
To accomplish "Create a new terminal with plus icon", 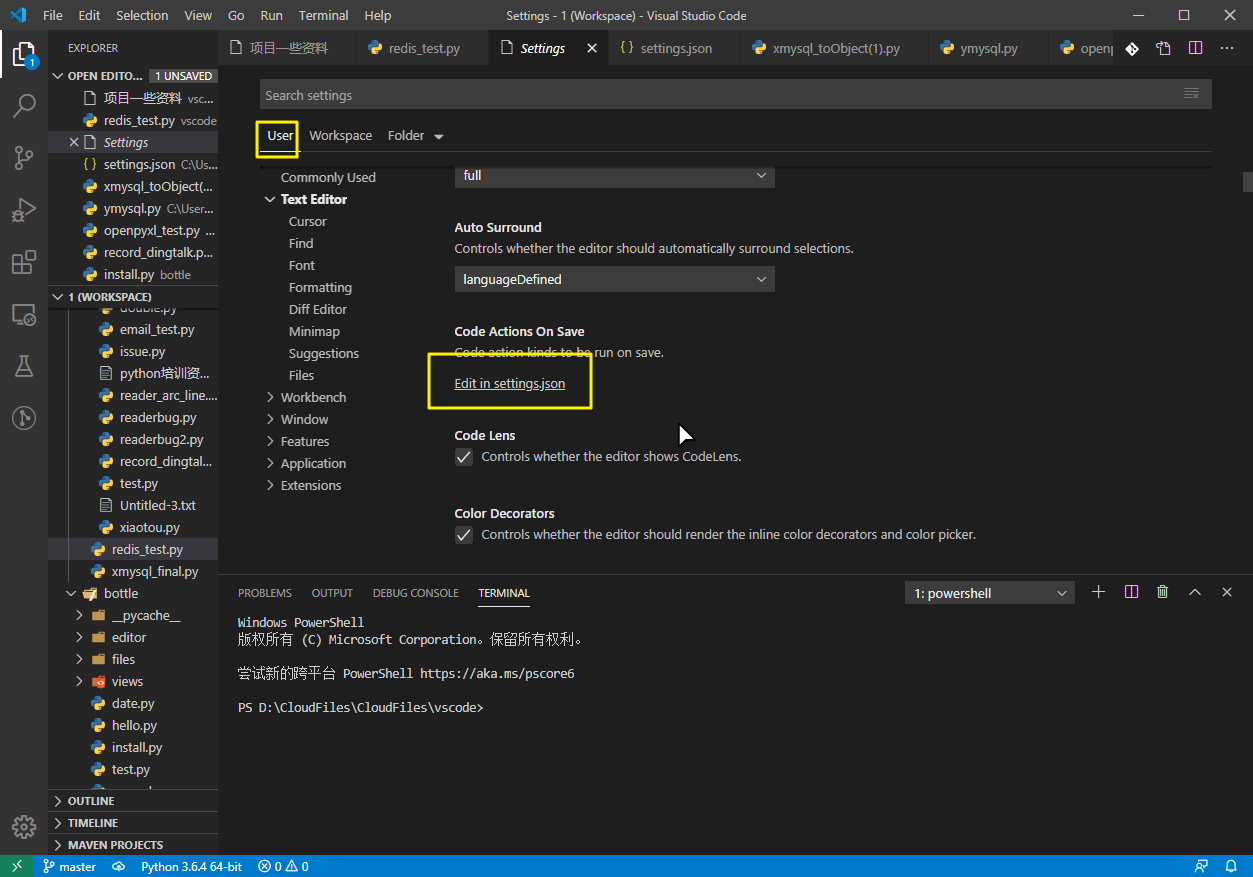I will coord(1098,592).
